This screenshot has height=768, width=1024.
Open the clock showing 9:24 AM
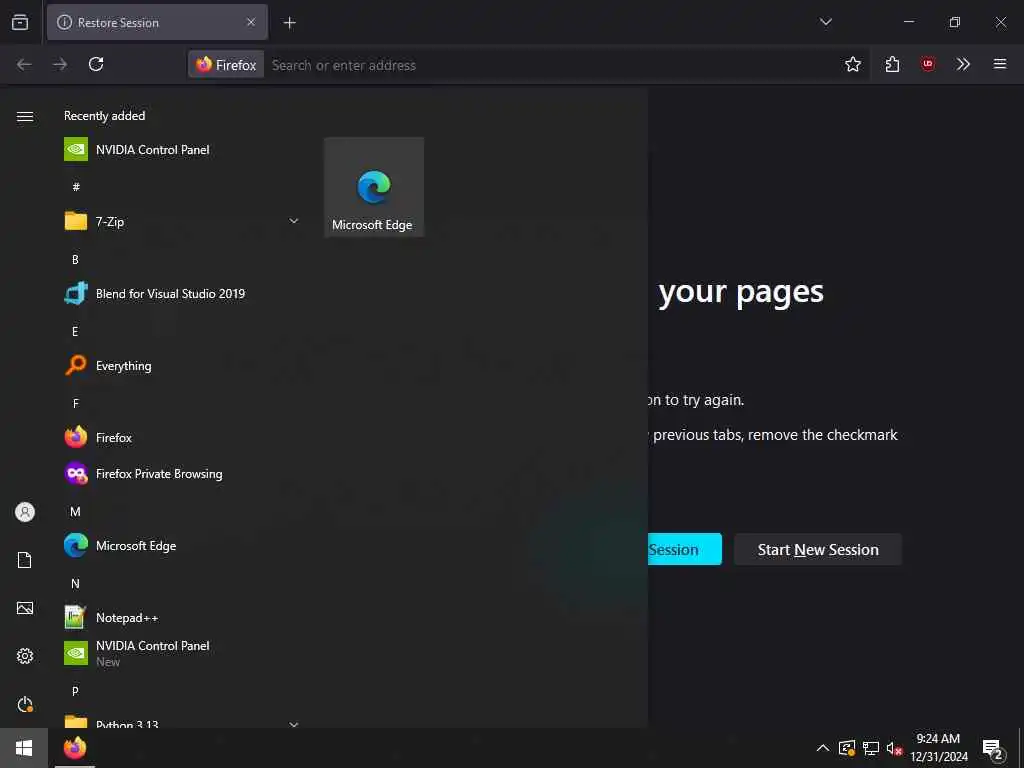tap(938, 748)
